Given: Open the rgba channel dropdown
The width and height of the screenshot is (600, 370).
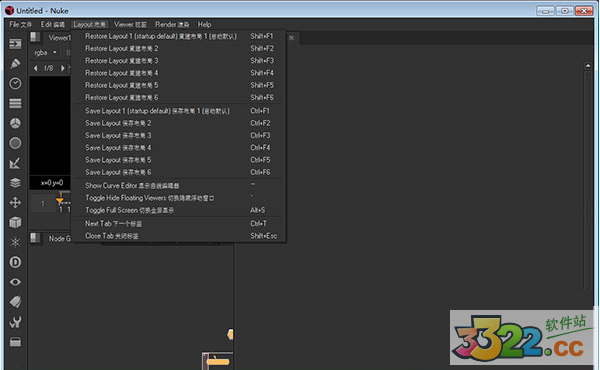Looking at the screenshot, I should point(45,52).
